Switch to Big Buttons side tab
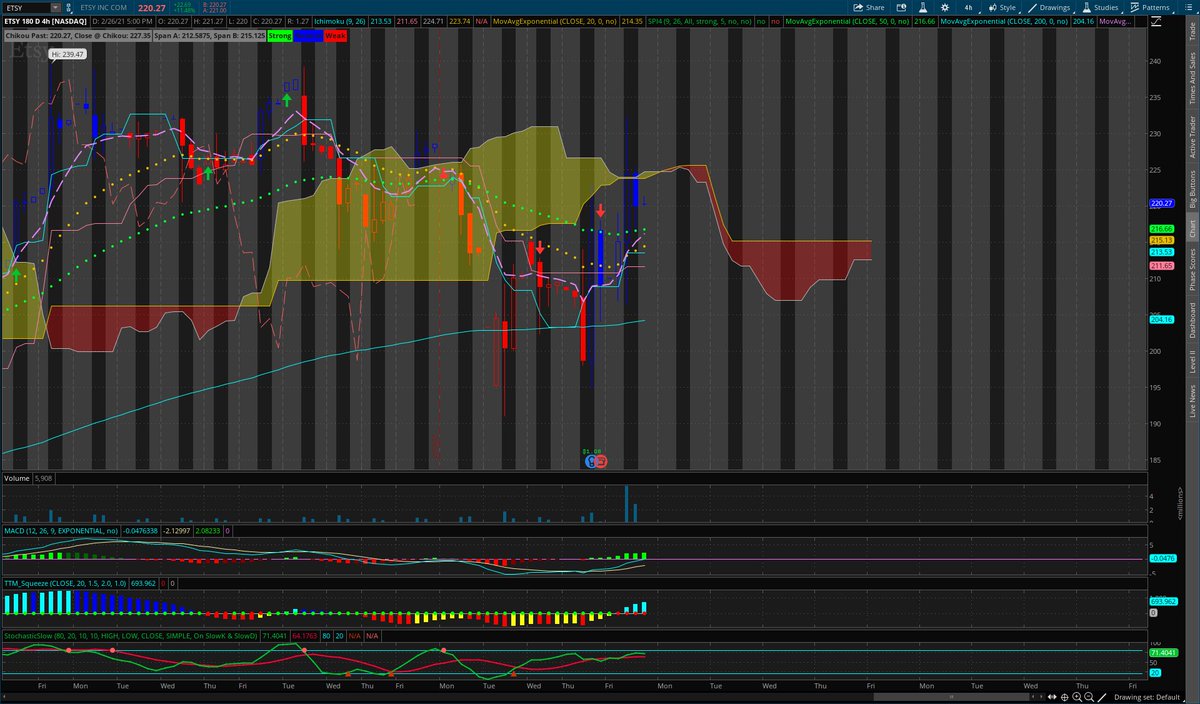The width and height of the screenshot is (1200, 704). pyautogui.click(x=1191, y=190)
